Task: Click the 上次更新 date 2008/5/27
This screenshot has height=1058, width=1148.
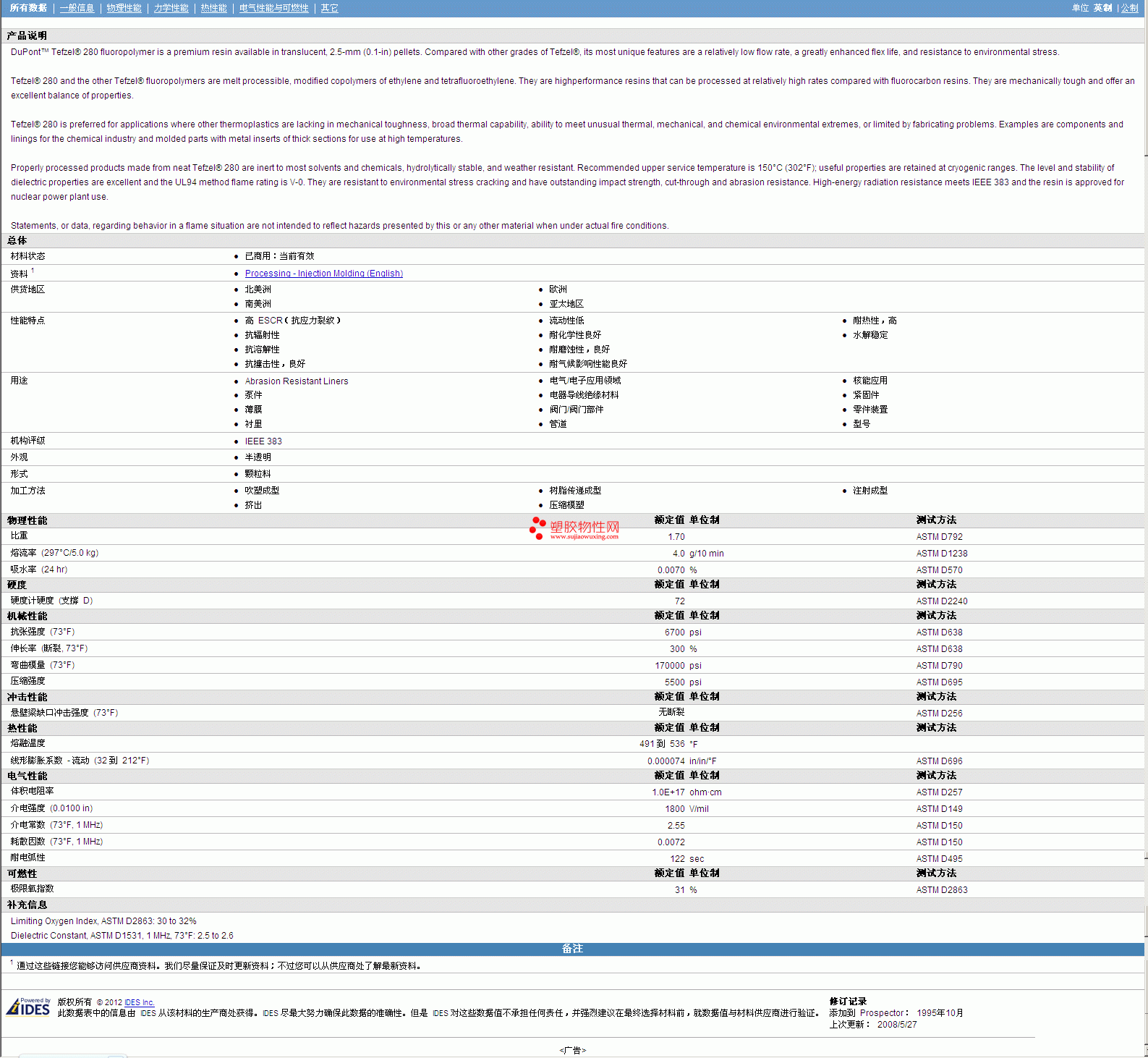Action: point(897,1025)
